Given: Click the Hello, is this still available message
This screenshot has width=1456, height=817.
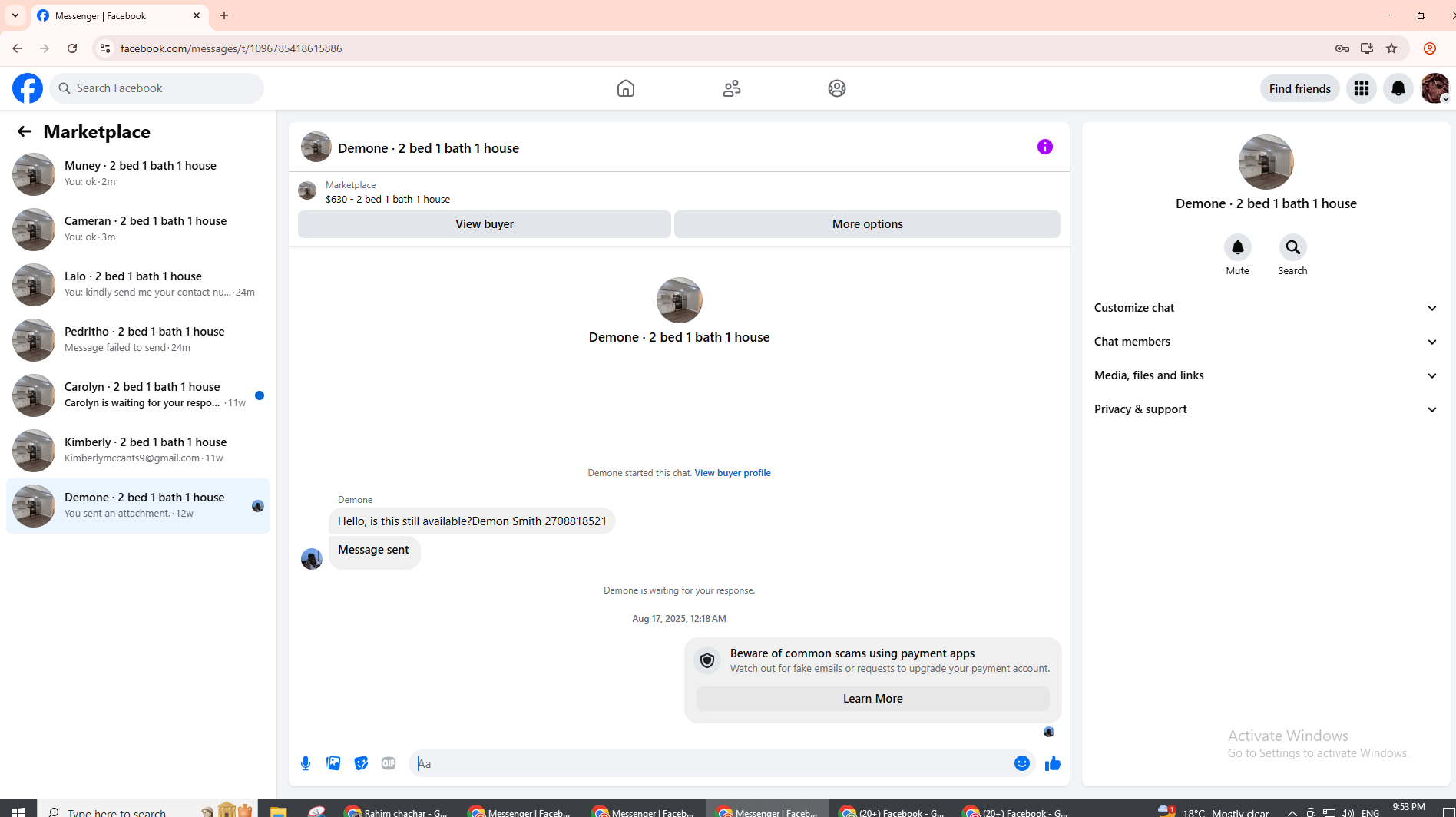Looking at the screenshot, I should (472, 521).
